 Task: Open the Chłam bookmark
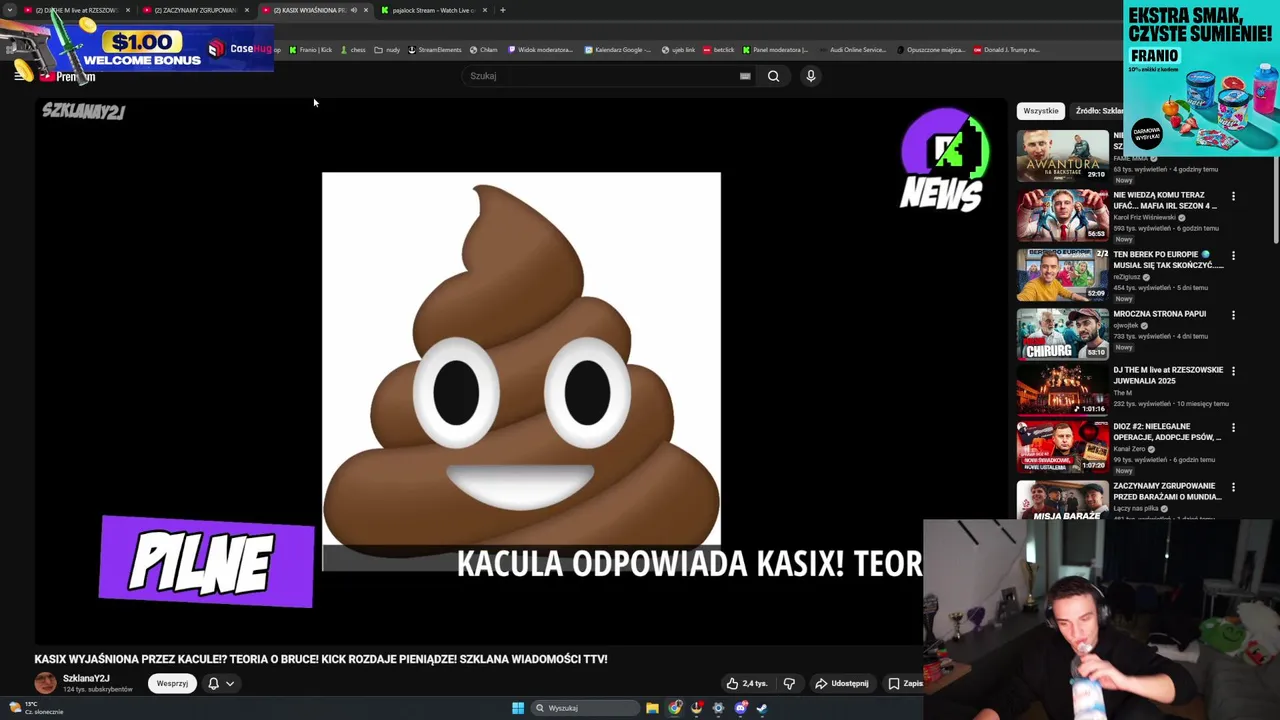click(x=484, y=50)
